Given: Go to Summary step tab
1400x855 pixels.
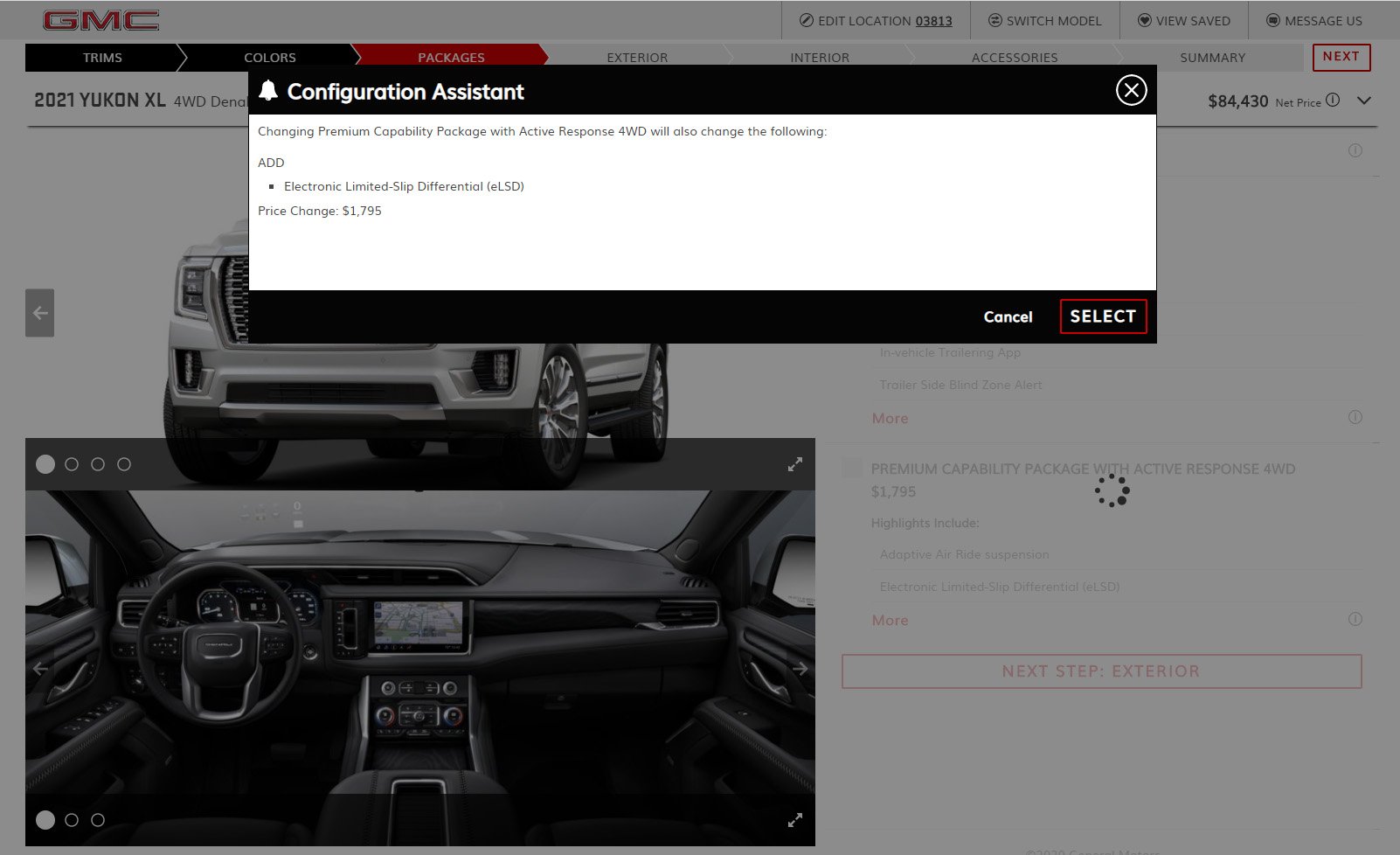Looking at the screenshot, I should 1212,58.
